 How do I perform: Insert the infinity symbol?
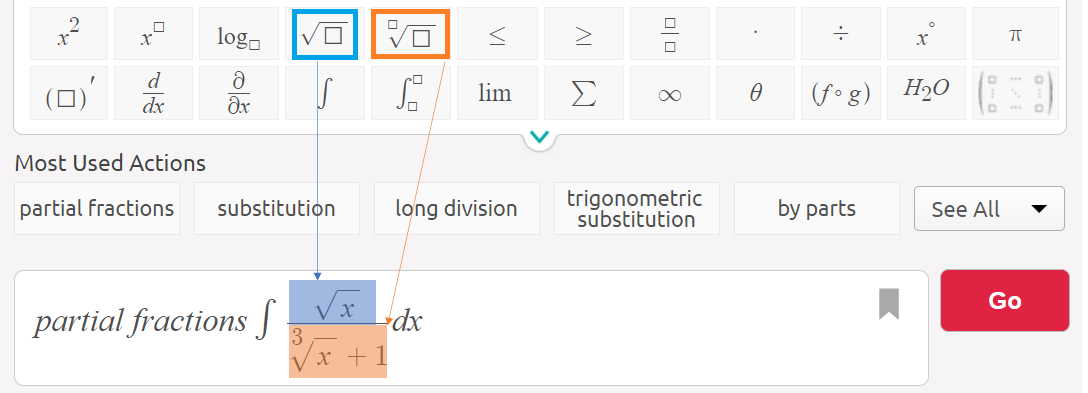click(x=670, y=93)
